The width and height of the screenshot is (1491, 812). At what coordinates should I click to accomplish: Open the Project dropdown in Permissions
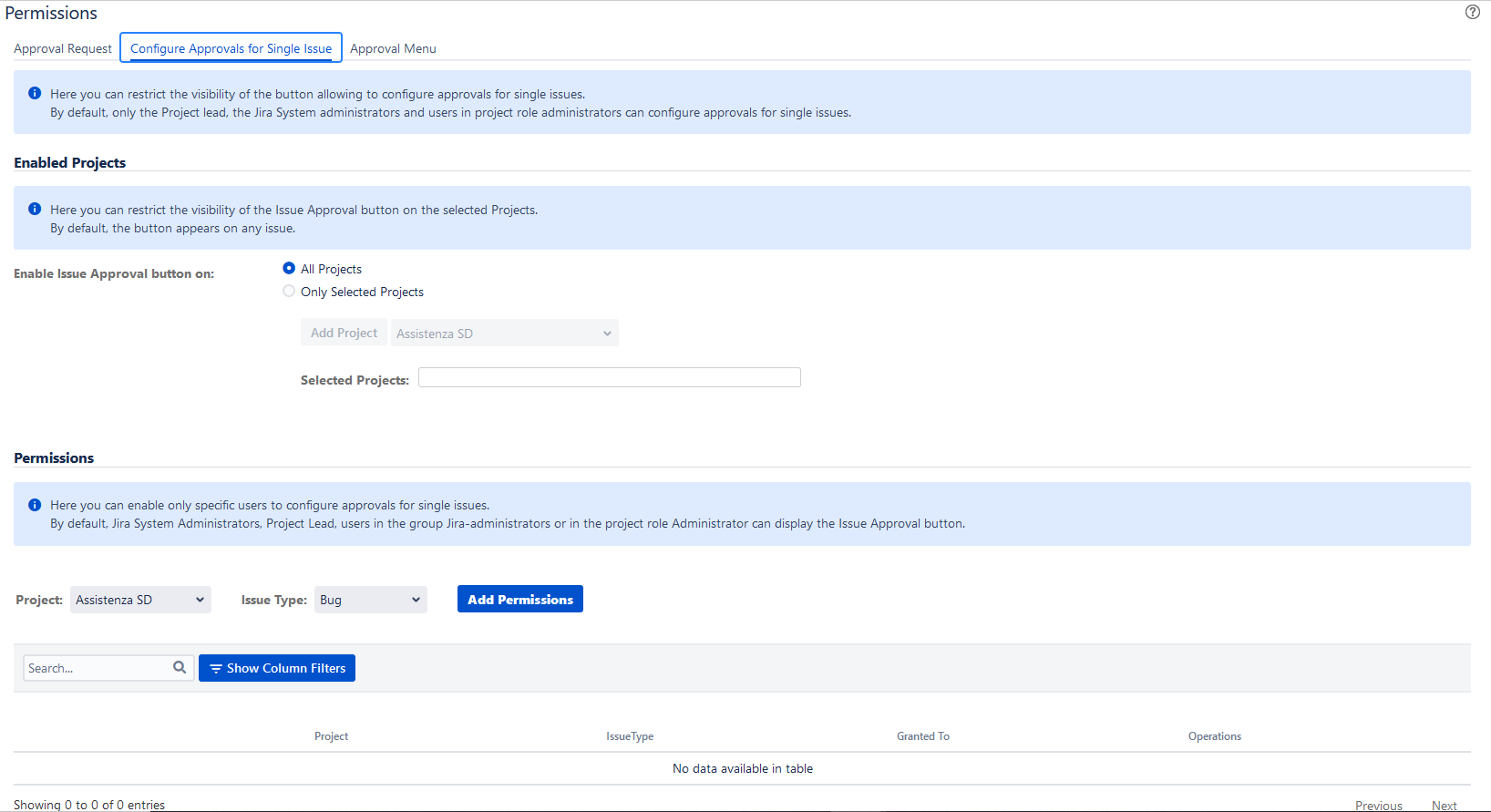click(x=140, y=600)
